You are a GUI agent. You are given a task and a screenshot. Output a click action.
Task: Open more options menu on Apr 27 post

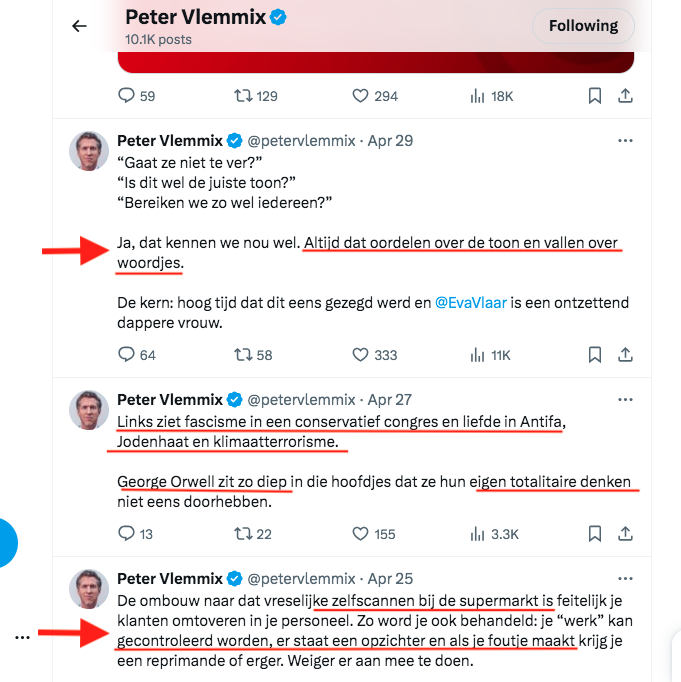625,400
